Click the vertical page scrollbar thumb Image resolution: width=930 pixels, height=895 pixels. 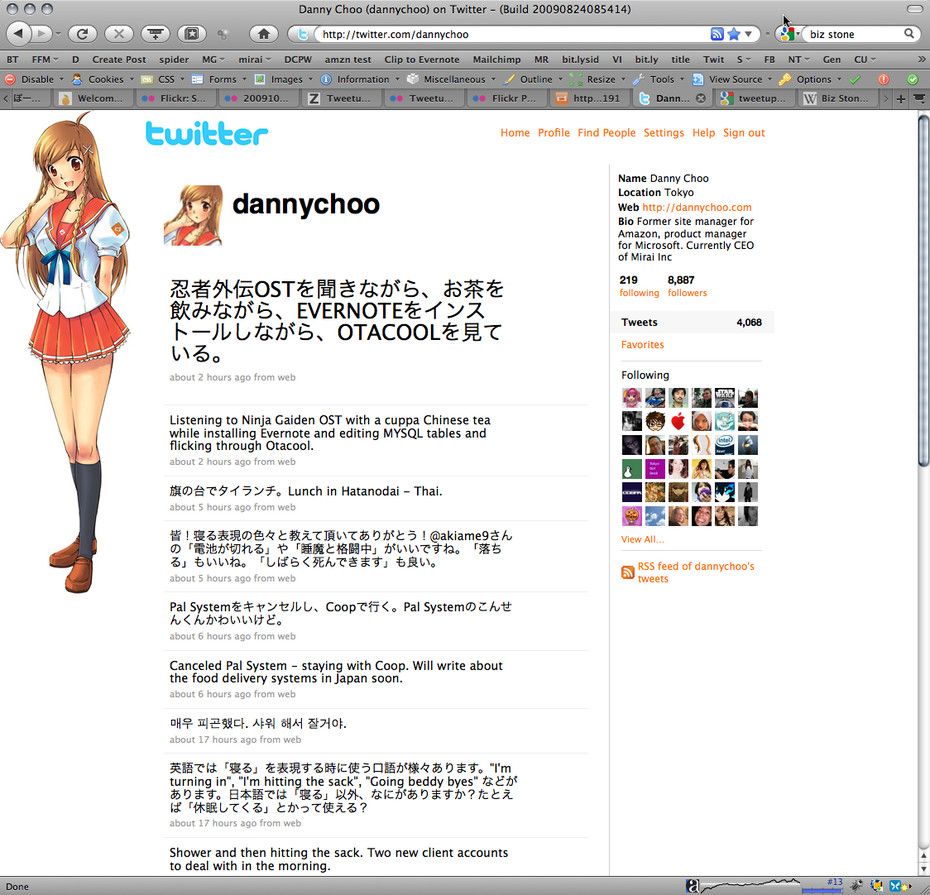923,291
